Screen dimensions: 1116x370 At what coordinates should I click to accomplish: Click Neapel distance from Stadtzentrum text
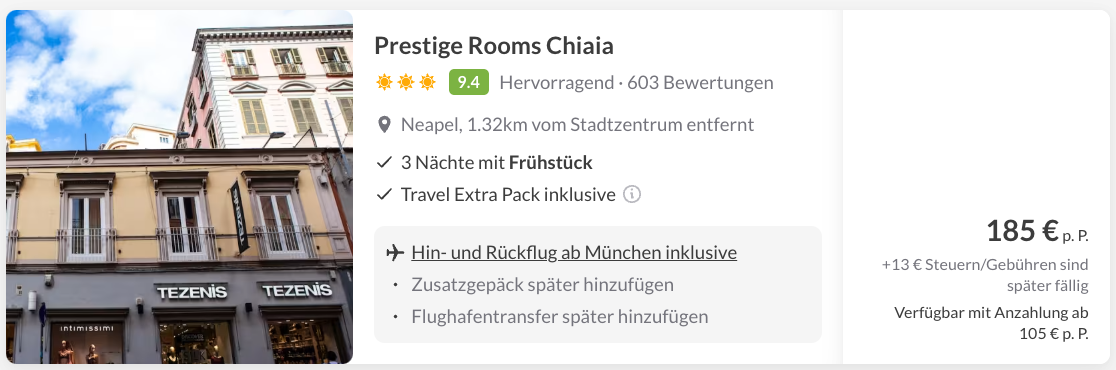point(577,125)
